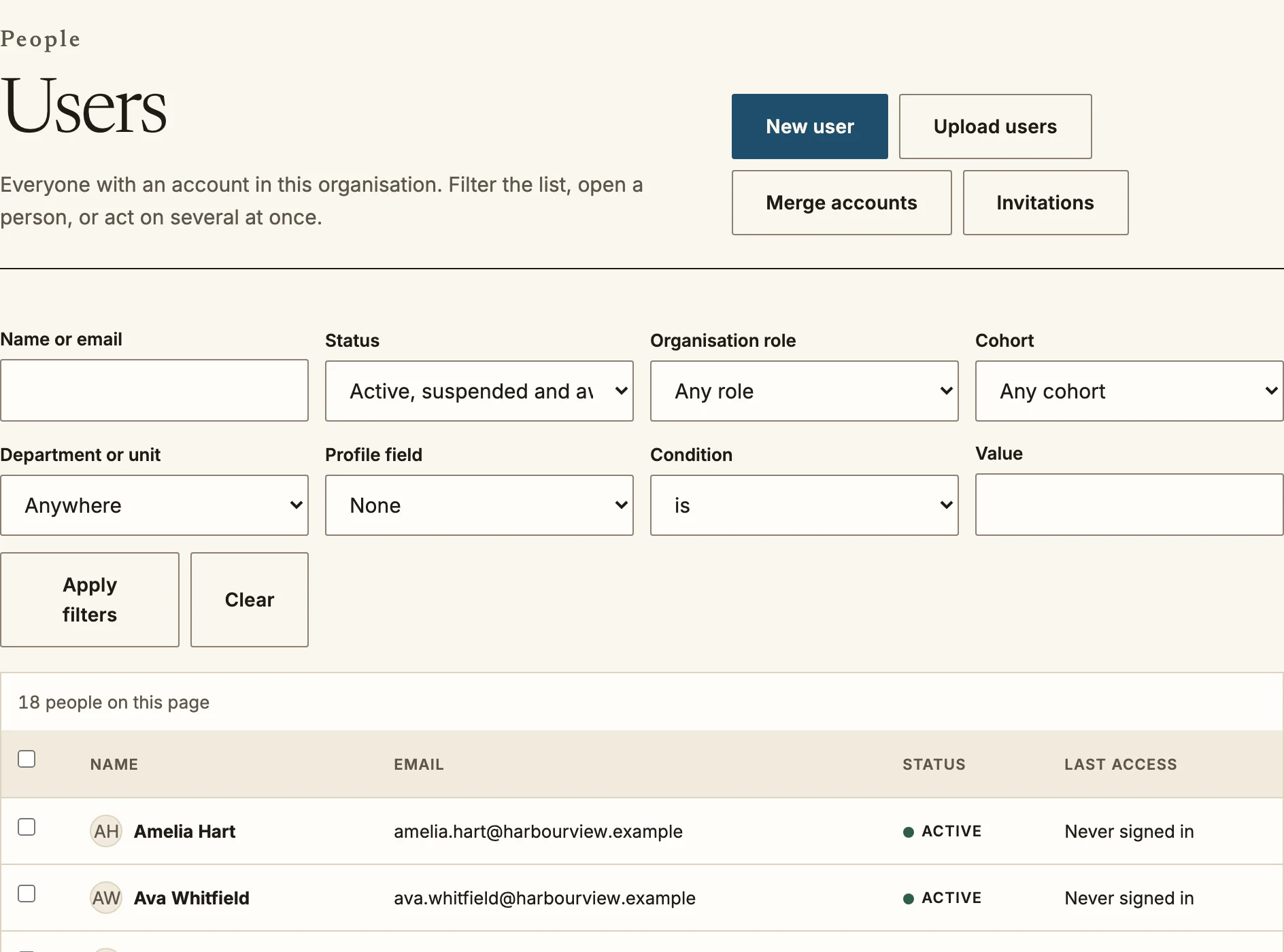Click the New user button
This screenshot has height=952, width=1284.
pyautogui.click(x=809, y=126)
